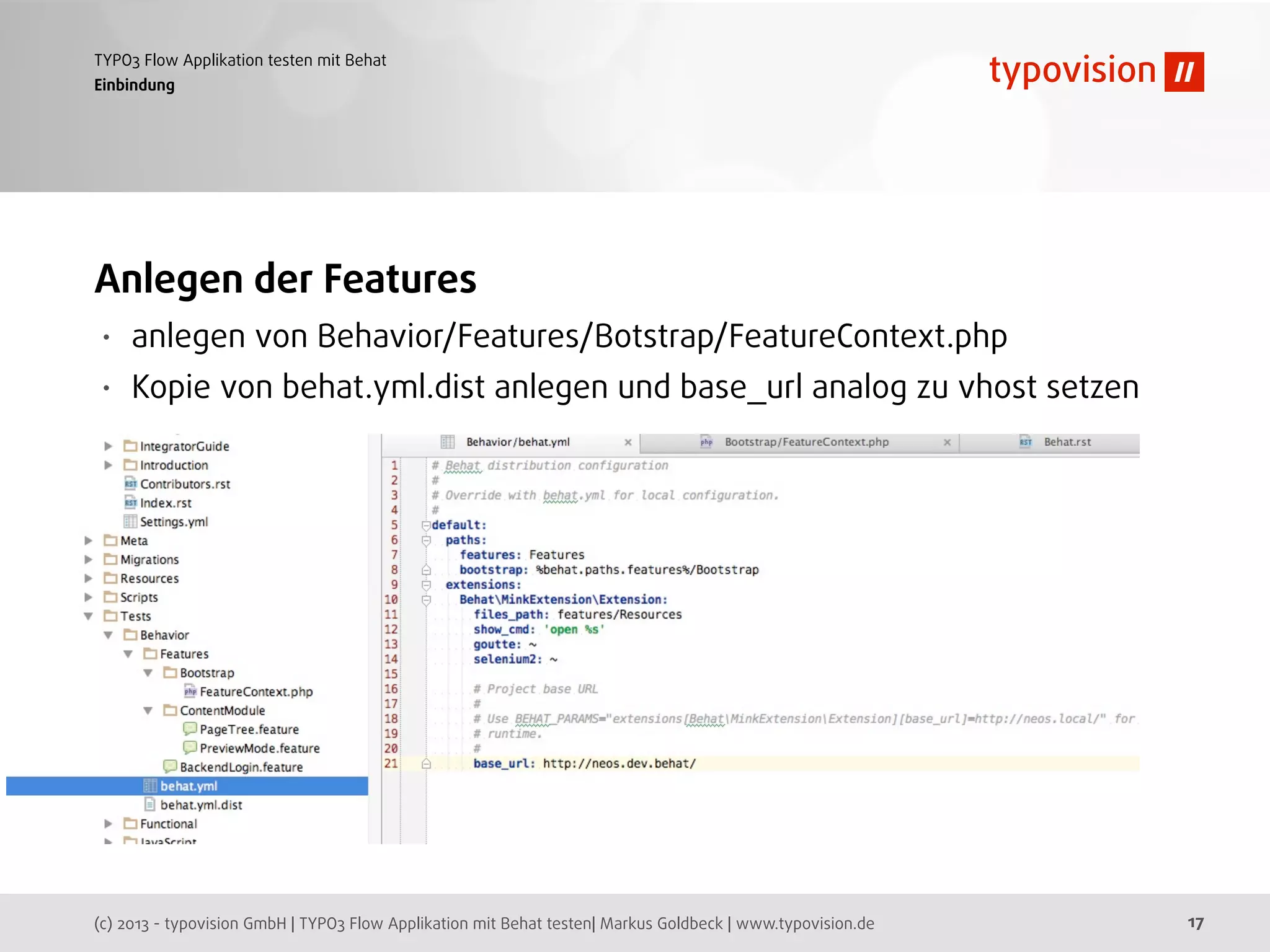Select Contributors.rst in the tree

(x=185, y=484)
